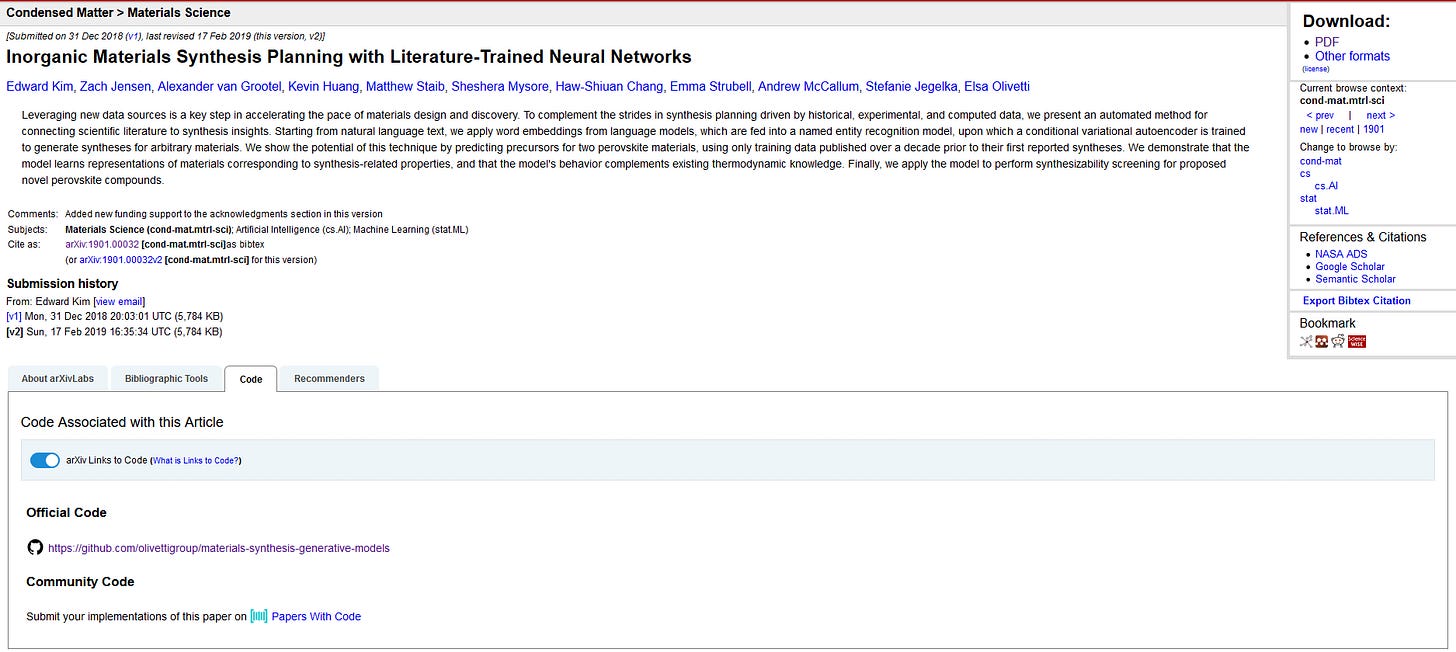Open author Emma Strubell's link
The height and width of the screenshot is (652, 1456).
(x=710, y=86)
